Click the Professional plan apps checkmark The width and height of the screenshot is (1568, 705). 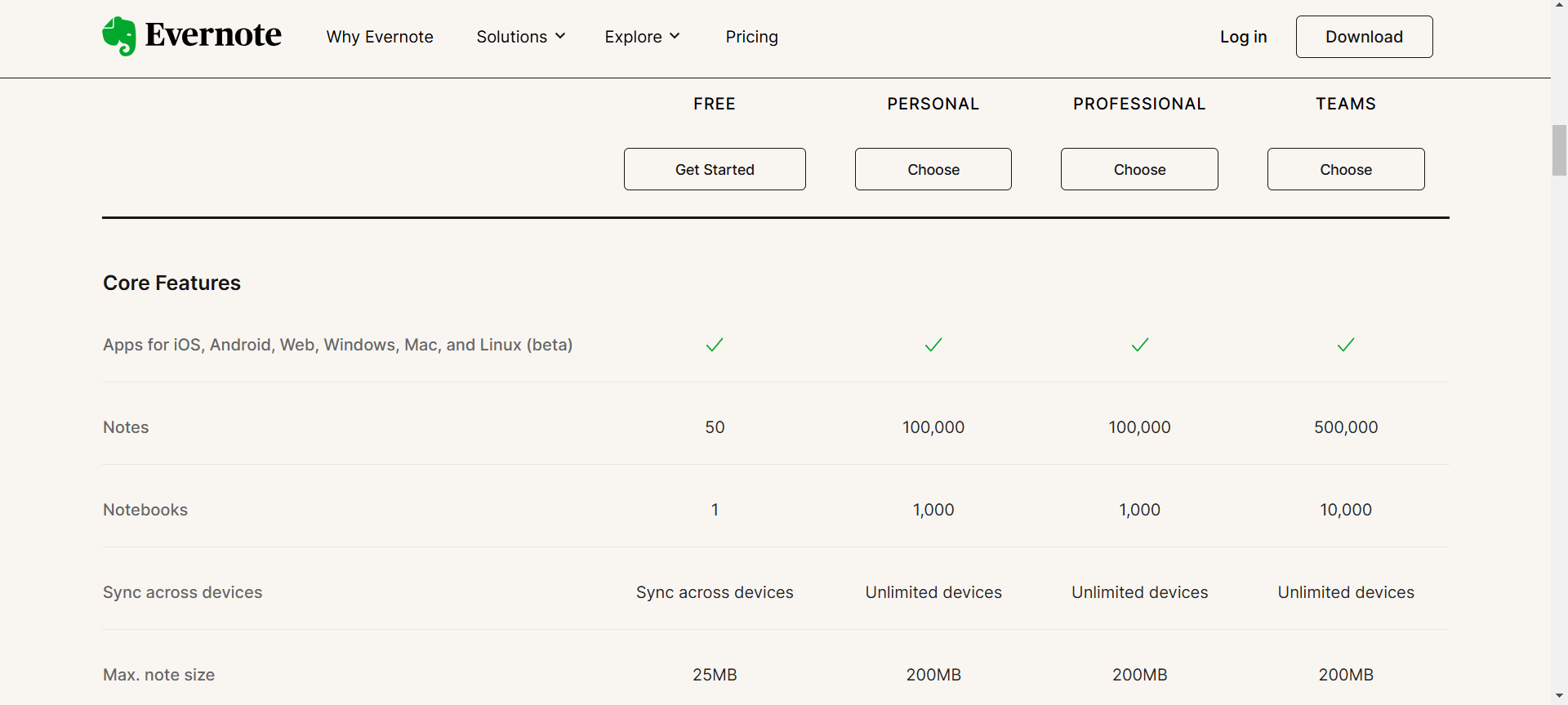1140,345
